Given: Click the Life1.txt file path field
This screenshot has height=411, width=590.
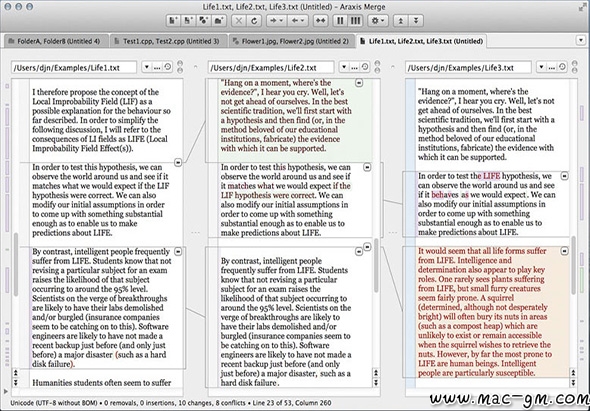Looking at the screenshot, I should click(74, 67).
